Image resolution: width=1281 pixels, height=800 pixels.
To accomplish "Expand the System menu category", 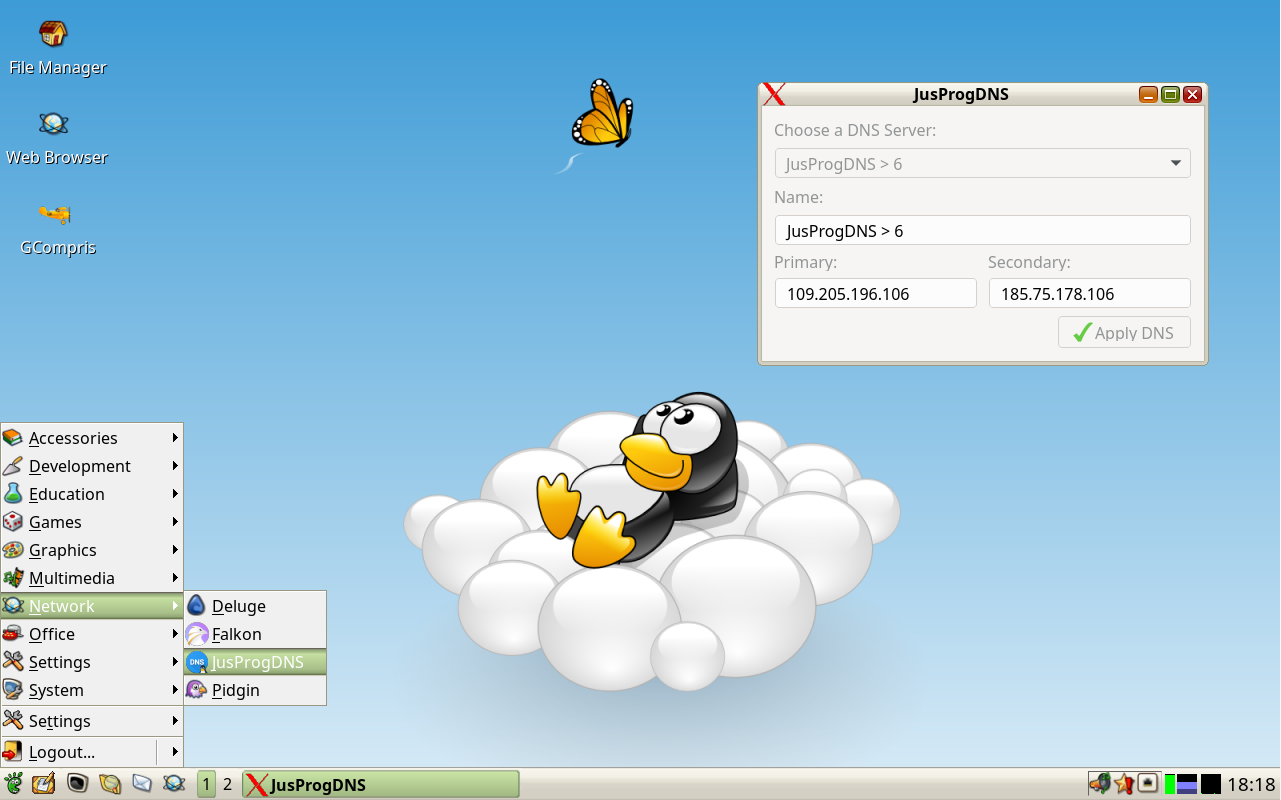I will (92, 690).
